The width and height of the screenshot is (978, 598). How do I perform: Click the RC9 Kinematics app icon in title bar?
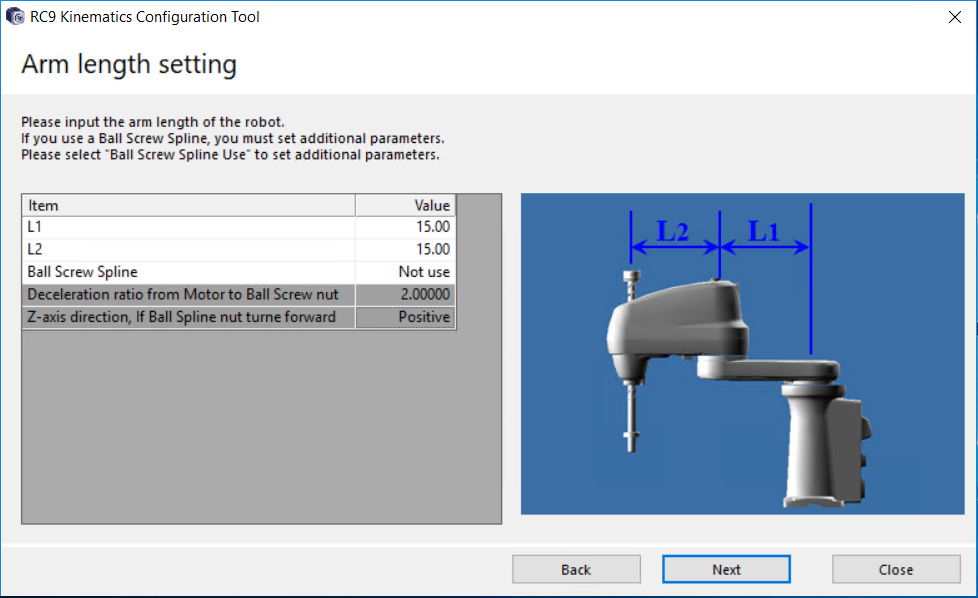point(15,17)
